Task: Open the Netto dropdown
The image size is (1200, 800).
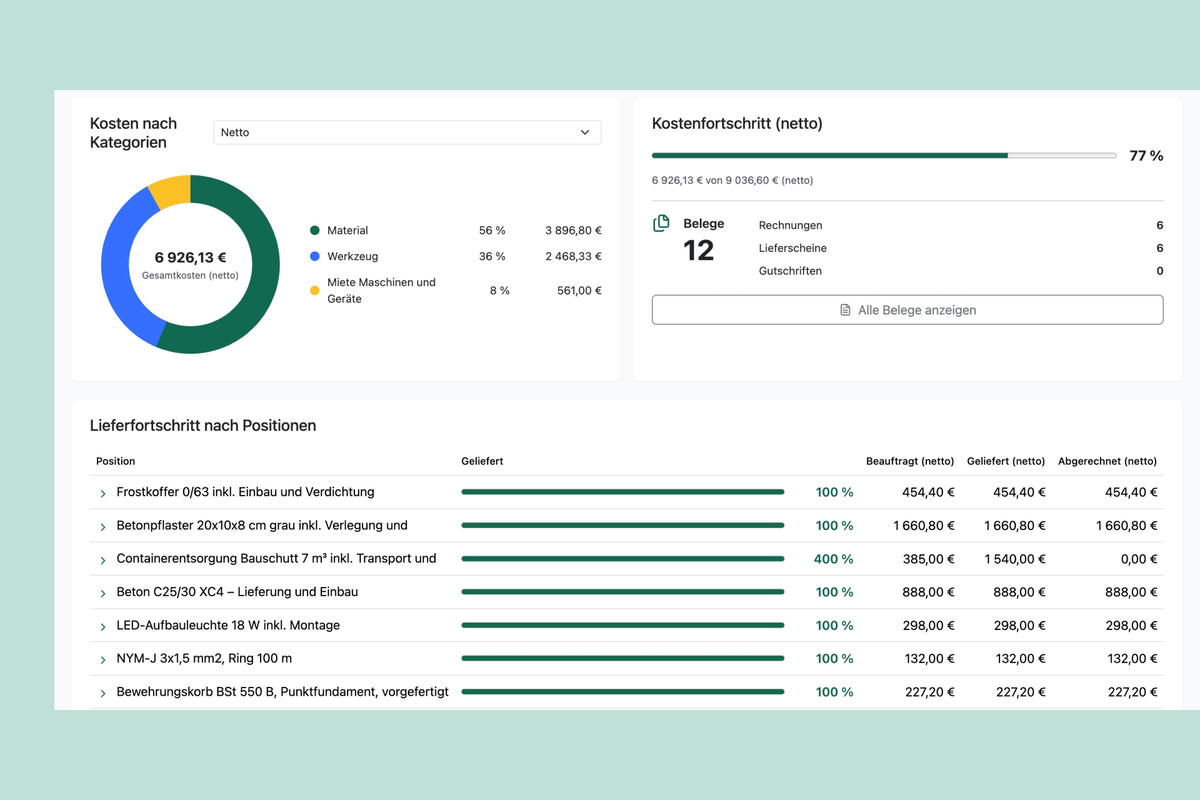Action: coord(407,132)
